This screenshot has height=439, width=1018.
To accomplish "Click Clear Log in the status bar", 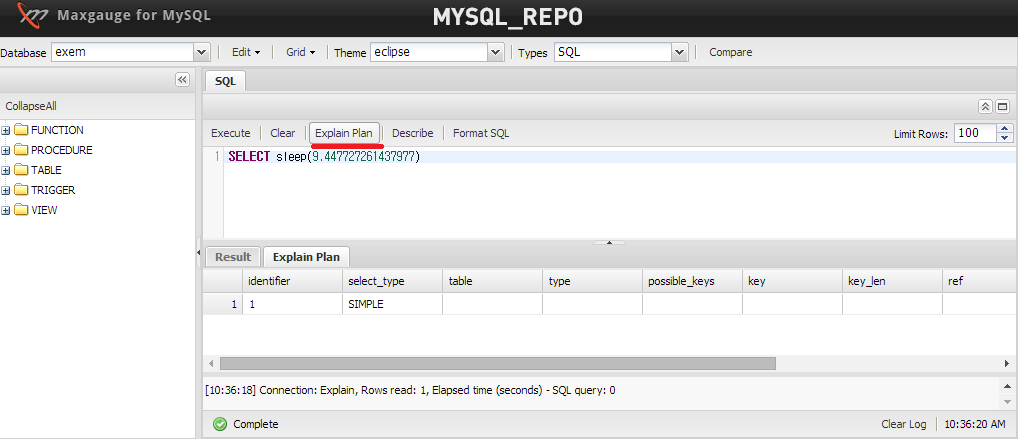I will (x=903, y=424).
